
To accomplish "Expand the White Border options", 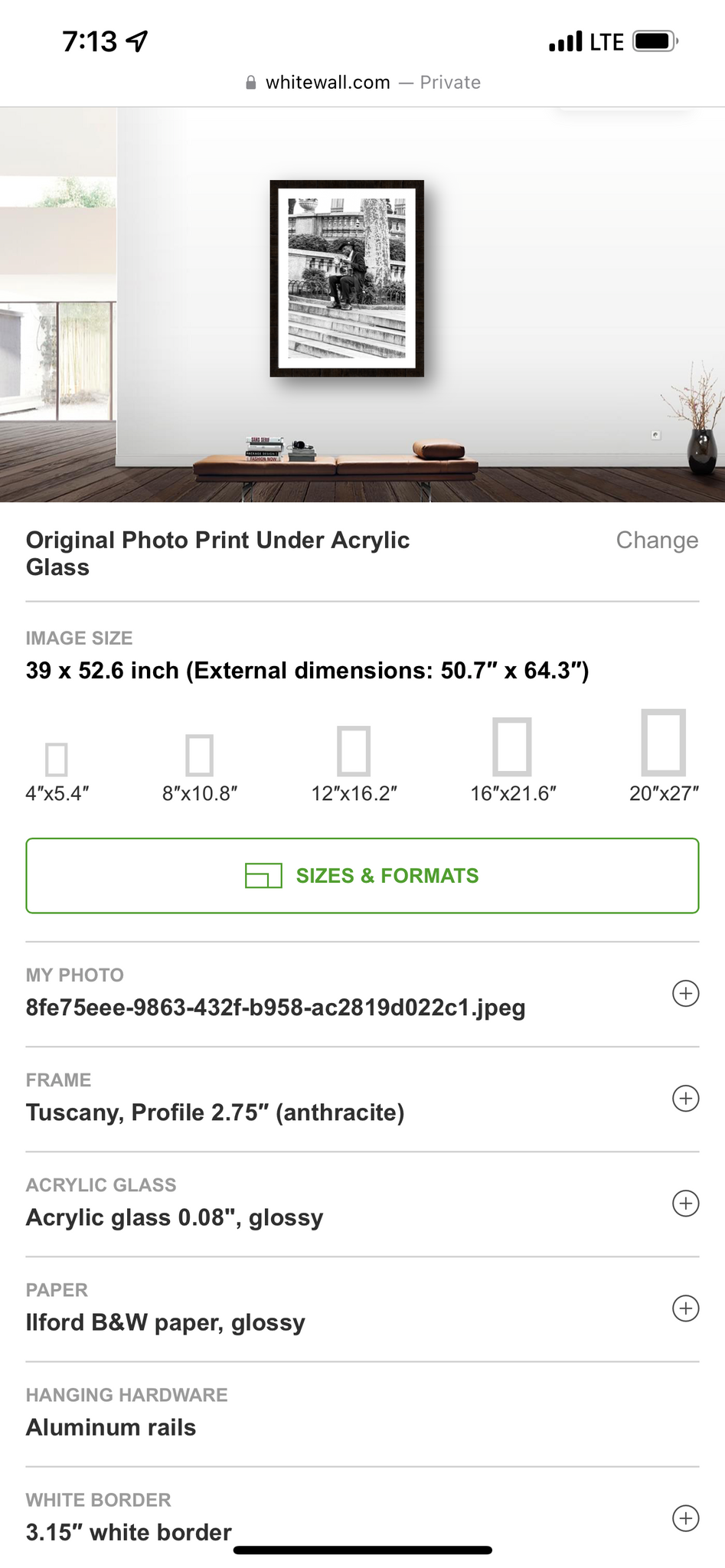I will coord(685,1518).
